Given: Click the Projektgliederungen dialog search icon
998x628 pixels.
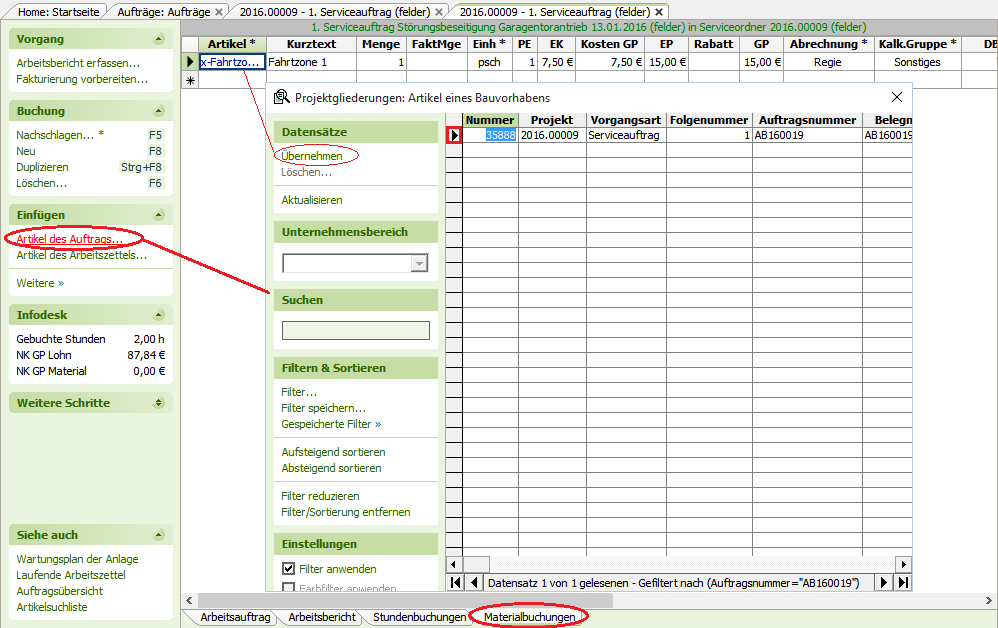Looking at the screenshot, I should click(282, 97).
